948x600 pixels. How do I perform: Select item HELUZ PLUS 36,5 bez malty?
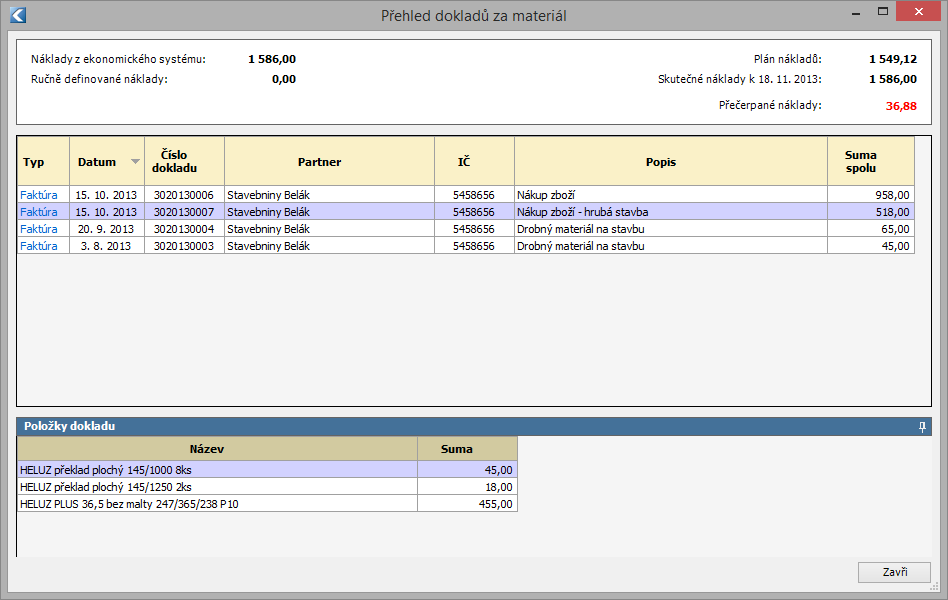tap(218, 504)
